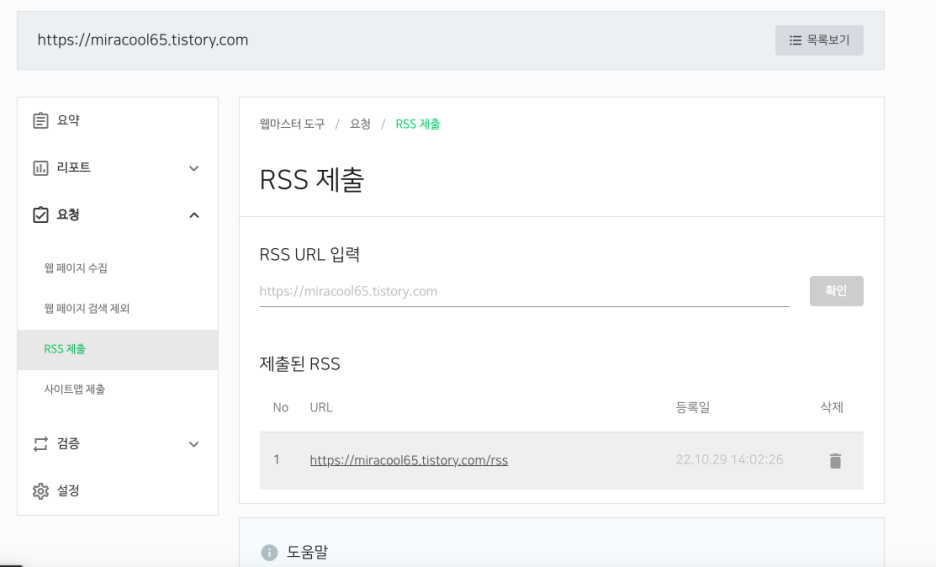Image resolution: width=936 pixels, height=567 pixels.
Task: Click the arrows icon next to 검증
Action: click(x=41, y=444)
